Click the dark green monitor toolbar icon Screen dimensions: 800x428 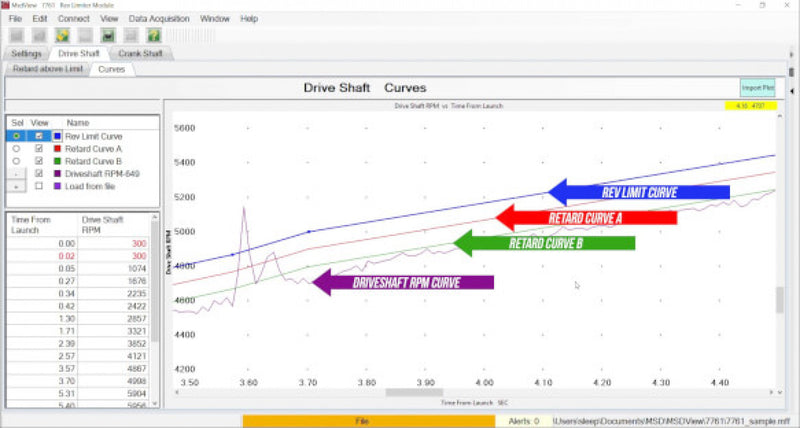tap(108, 35)
